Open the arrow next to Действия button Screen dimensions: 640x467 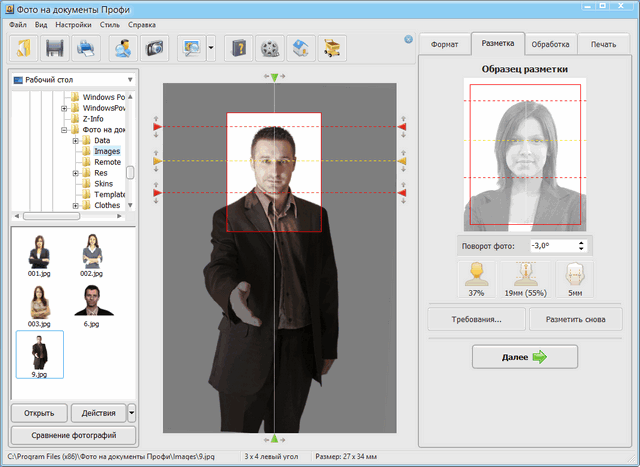133,412
